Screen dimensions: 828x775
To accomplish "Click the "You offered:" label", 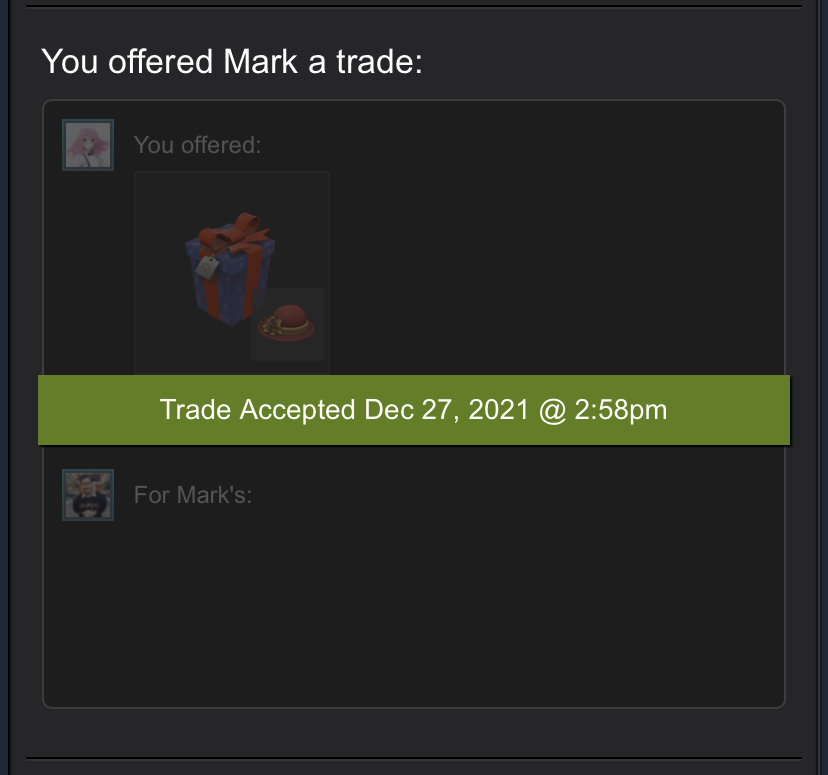I will tap(197, 145).
